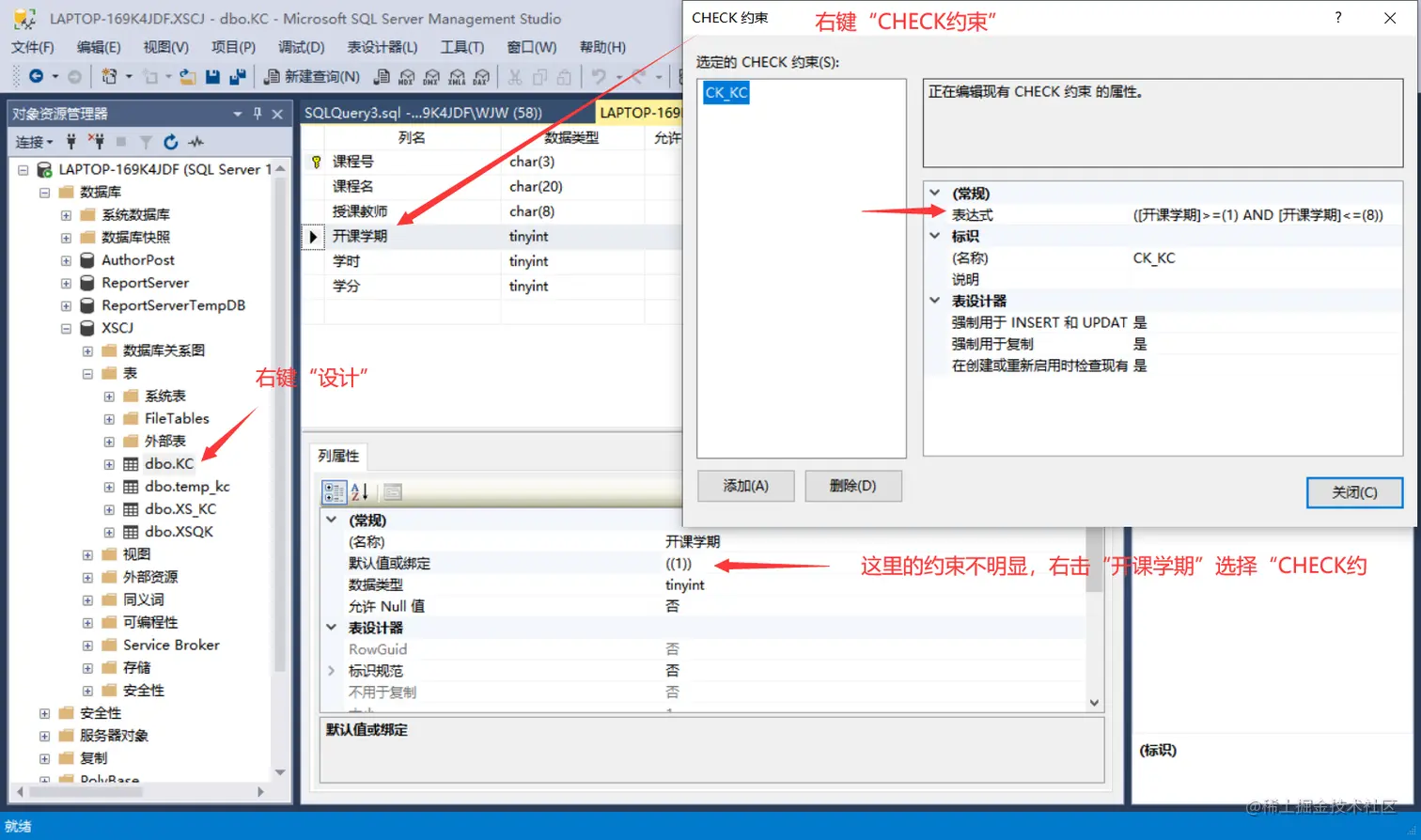Click the Open File folder icon
This screenshot has width=1421, height=840.
pyautogui.click(x=188, y=76)
